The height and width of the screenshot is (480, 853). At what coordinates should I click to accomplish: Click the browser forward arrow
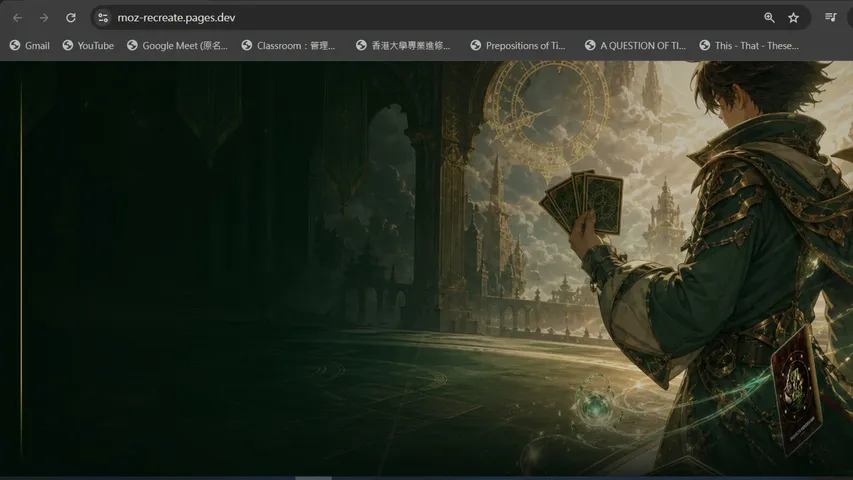[x=44, y=18]
